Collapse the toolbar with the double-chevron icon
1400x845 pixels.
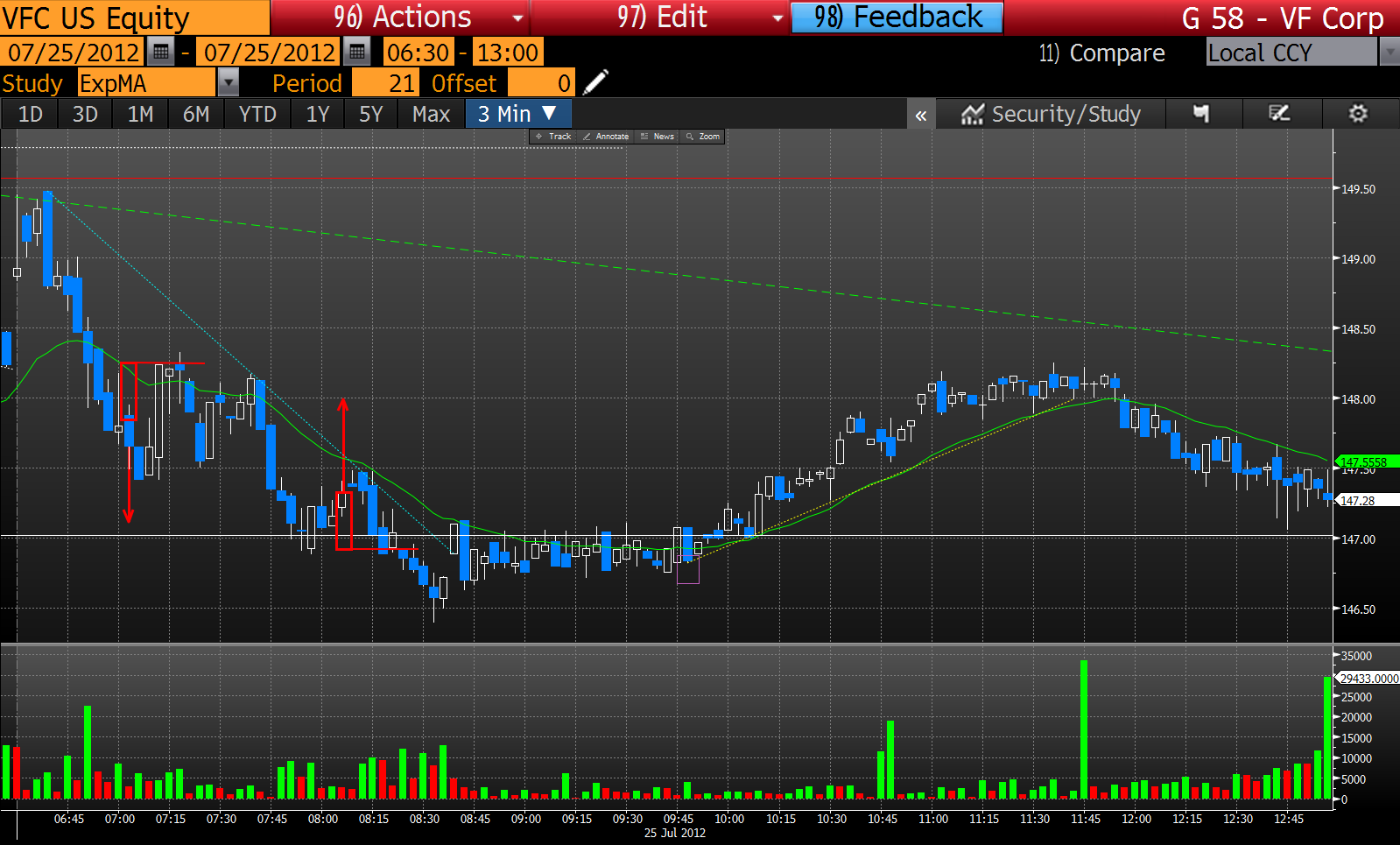(921, 115)
